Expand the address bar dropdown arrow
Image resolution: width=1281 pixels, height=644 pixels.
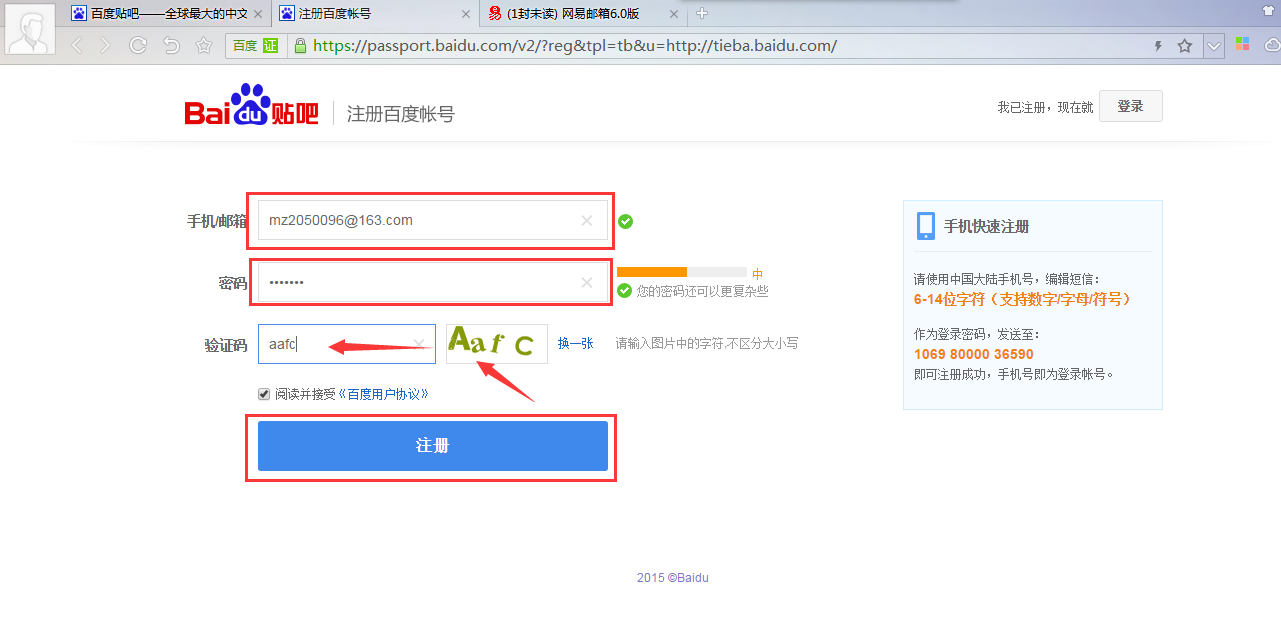click(1214, 46)
